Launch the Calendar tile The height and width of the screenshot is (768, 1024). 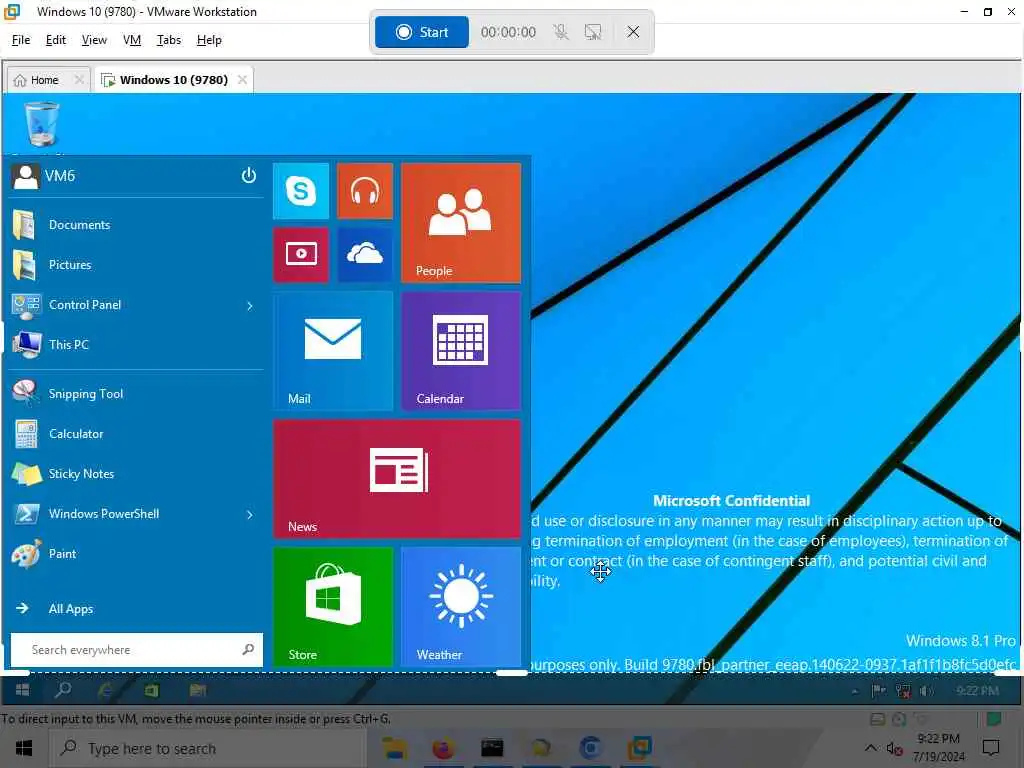coord(461,351)
